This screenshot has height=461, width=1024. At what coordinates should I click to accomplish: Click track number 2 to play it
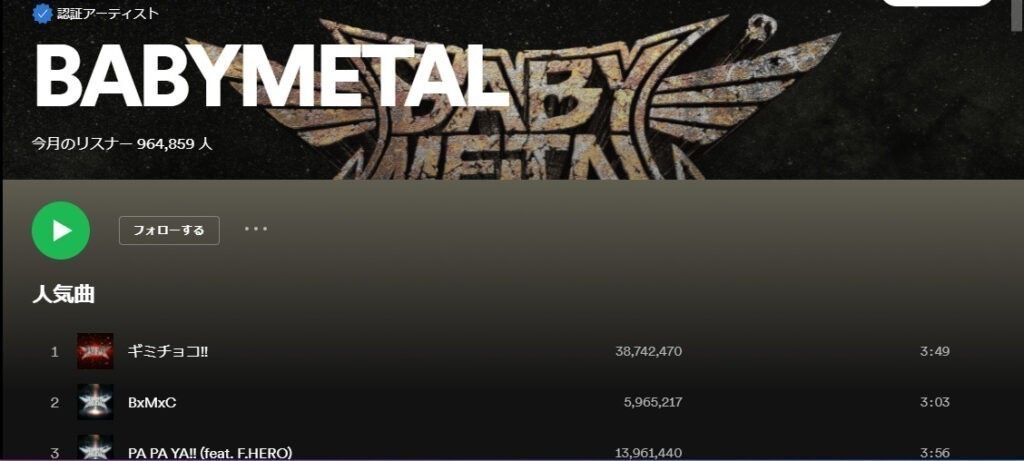coord(55,402)
